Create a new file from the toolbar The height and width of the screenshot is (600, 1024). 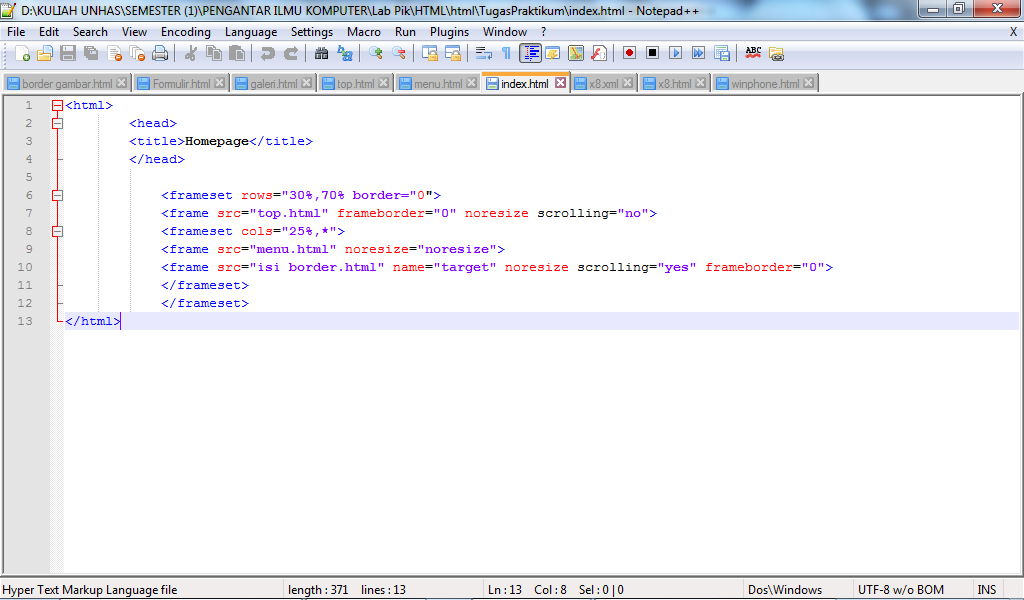(x=22, y=54)
